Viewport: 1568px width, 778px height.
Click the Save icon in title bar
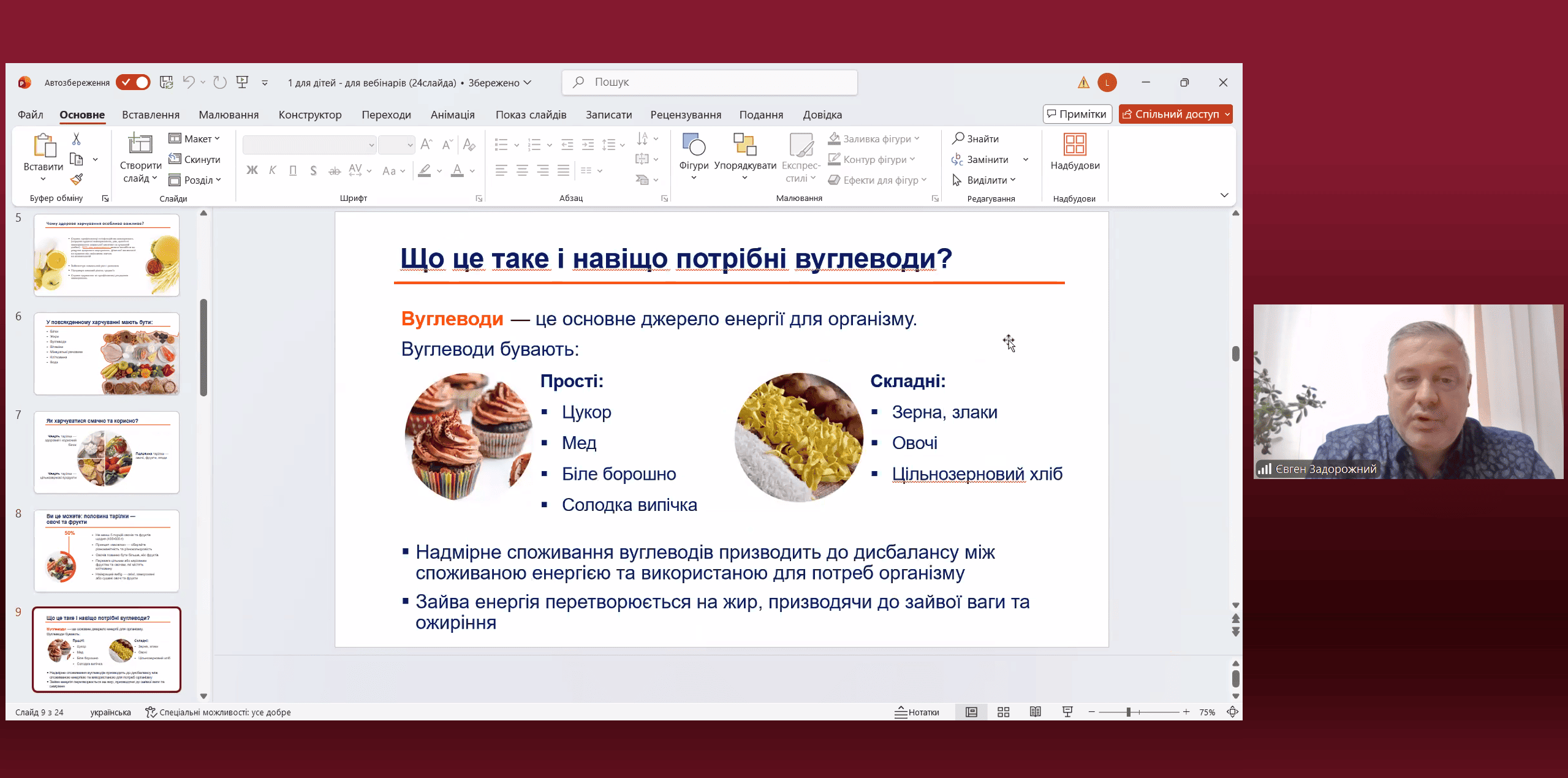click(x=166, y=82)
